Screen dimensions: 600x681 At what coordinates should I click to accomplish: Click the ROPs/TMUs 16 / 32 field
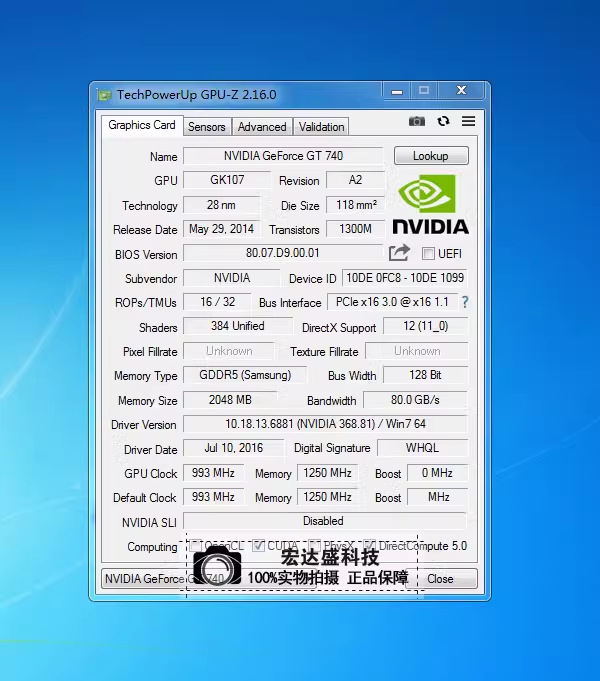click(x=217, y=302)
